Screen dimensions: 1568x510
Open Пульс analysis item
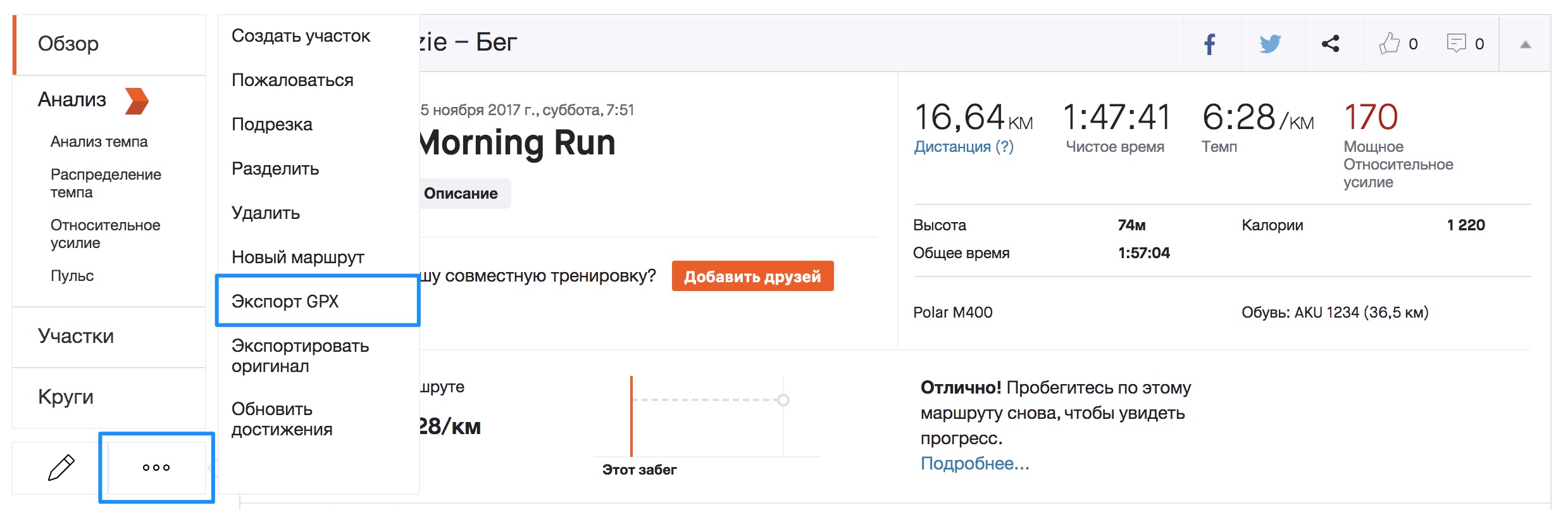click(x=72, y=276)
